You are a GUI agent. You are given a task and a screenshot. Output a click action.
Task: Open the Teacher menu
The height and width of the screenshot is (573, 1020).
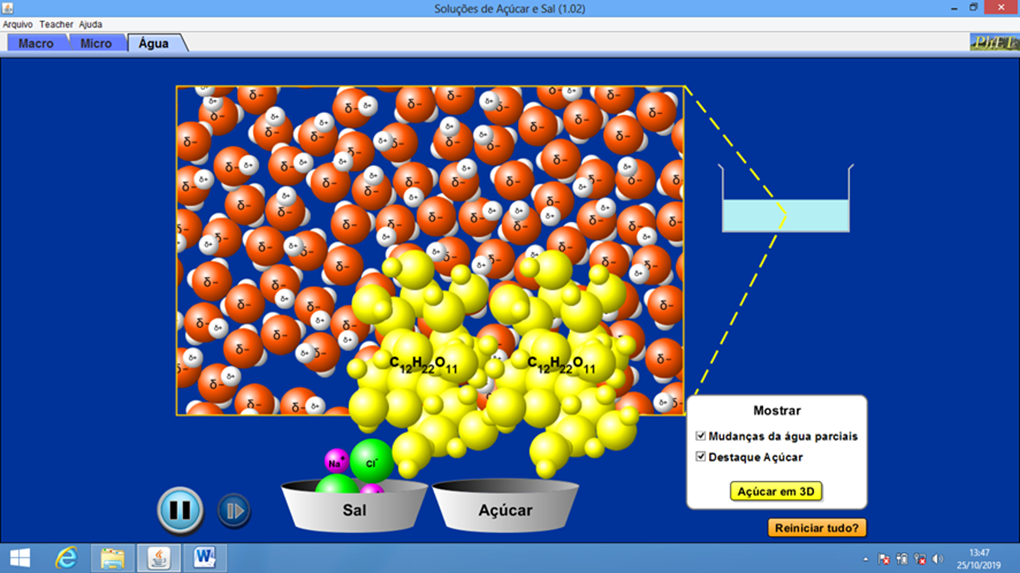pos(56,24)
